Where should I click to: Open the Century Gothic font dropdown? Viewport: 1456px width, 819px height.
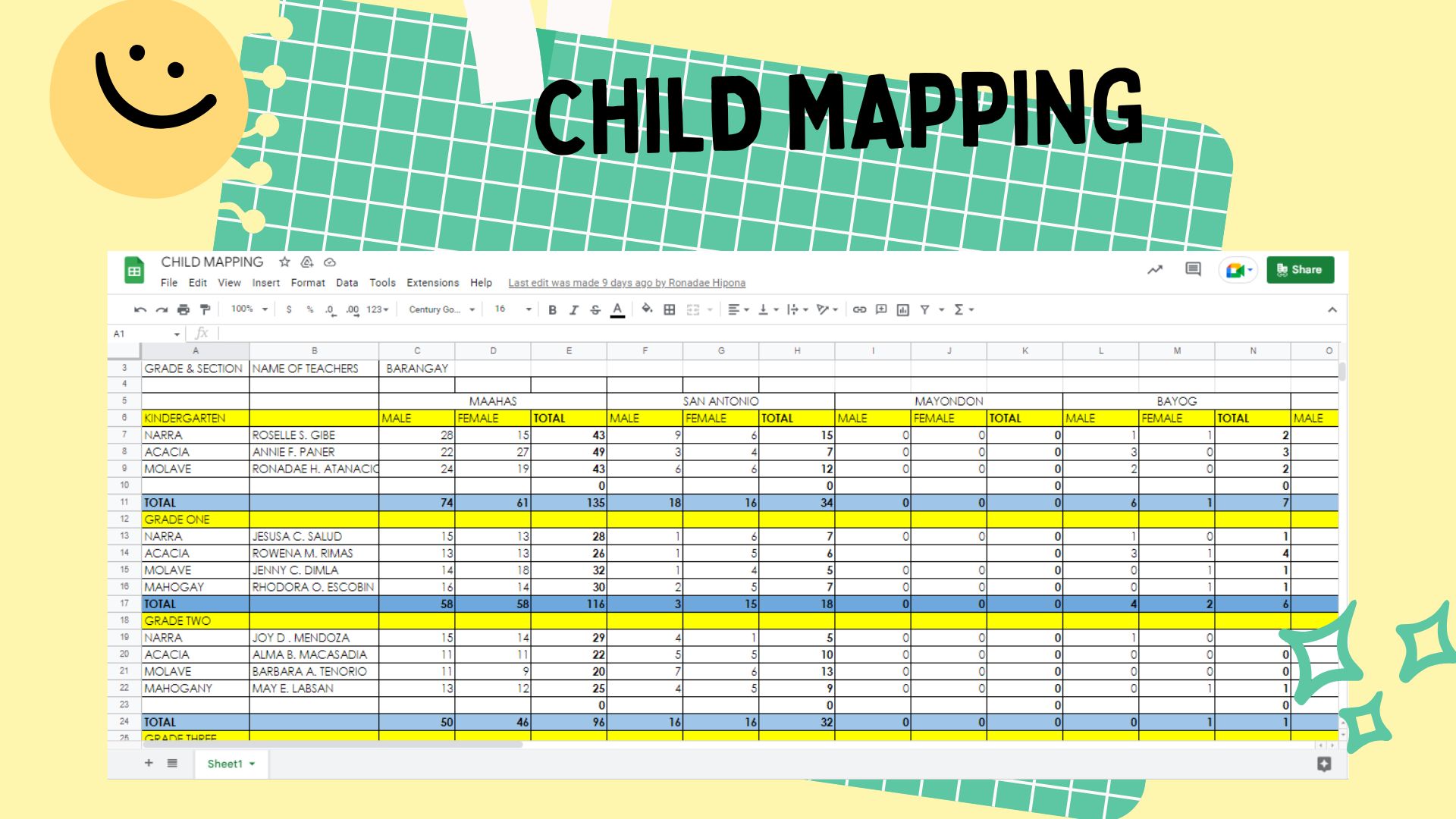click(x=441, y=309)
